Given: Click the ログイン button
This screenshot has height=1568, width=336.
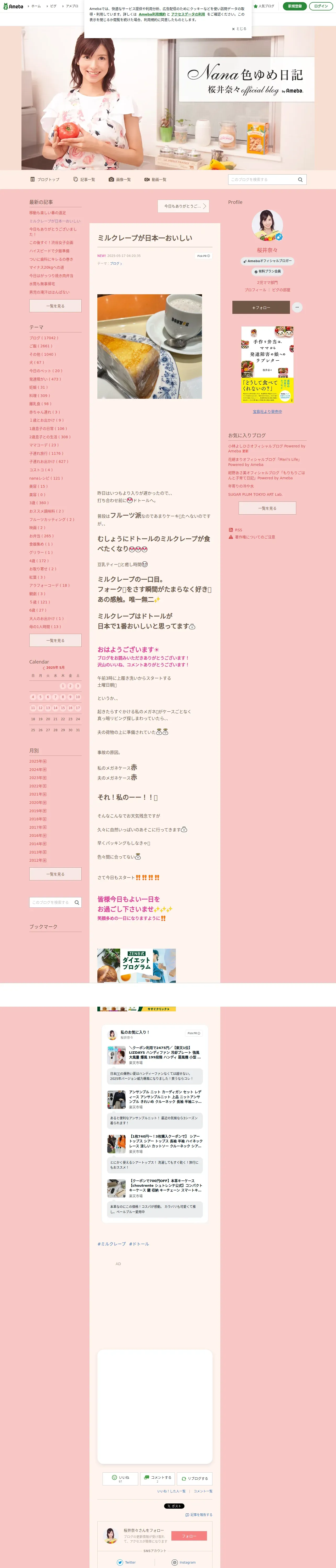Looking at the screenshot, I should (321, 6).
